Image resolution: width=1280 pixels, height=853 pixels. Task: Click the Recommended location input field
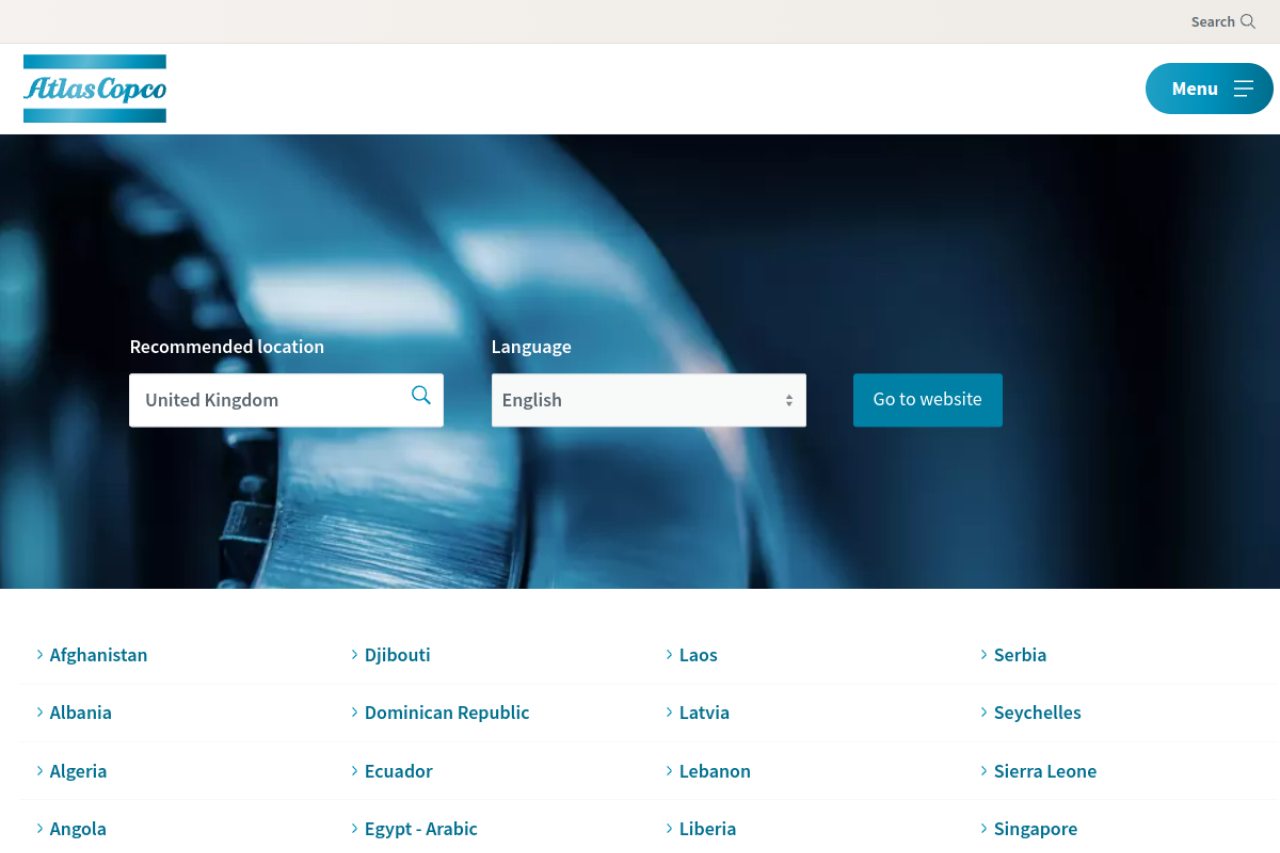(270, 400)
